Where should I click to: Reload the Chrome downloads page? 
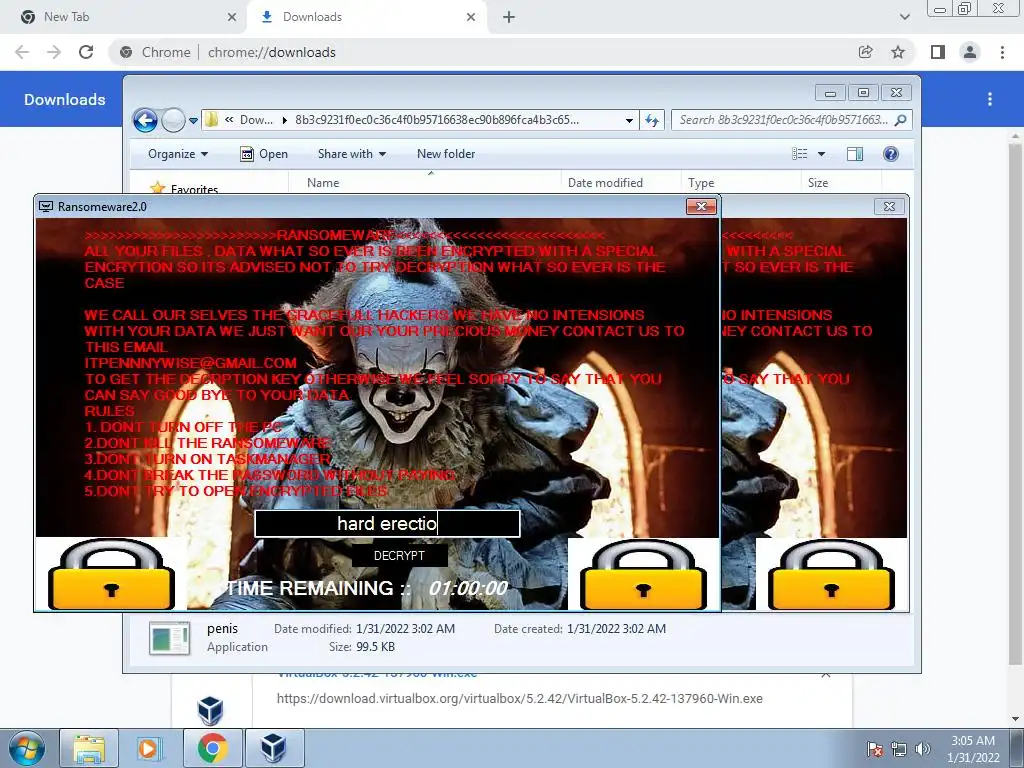(86, 52)
